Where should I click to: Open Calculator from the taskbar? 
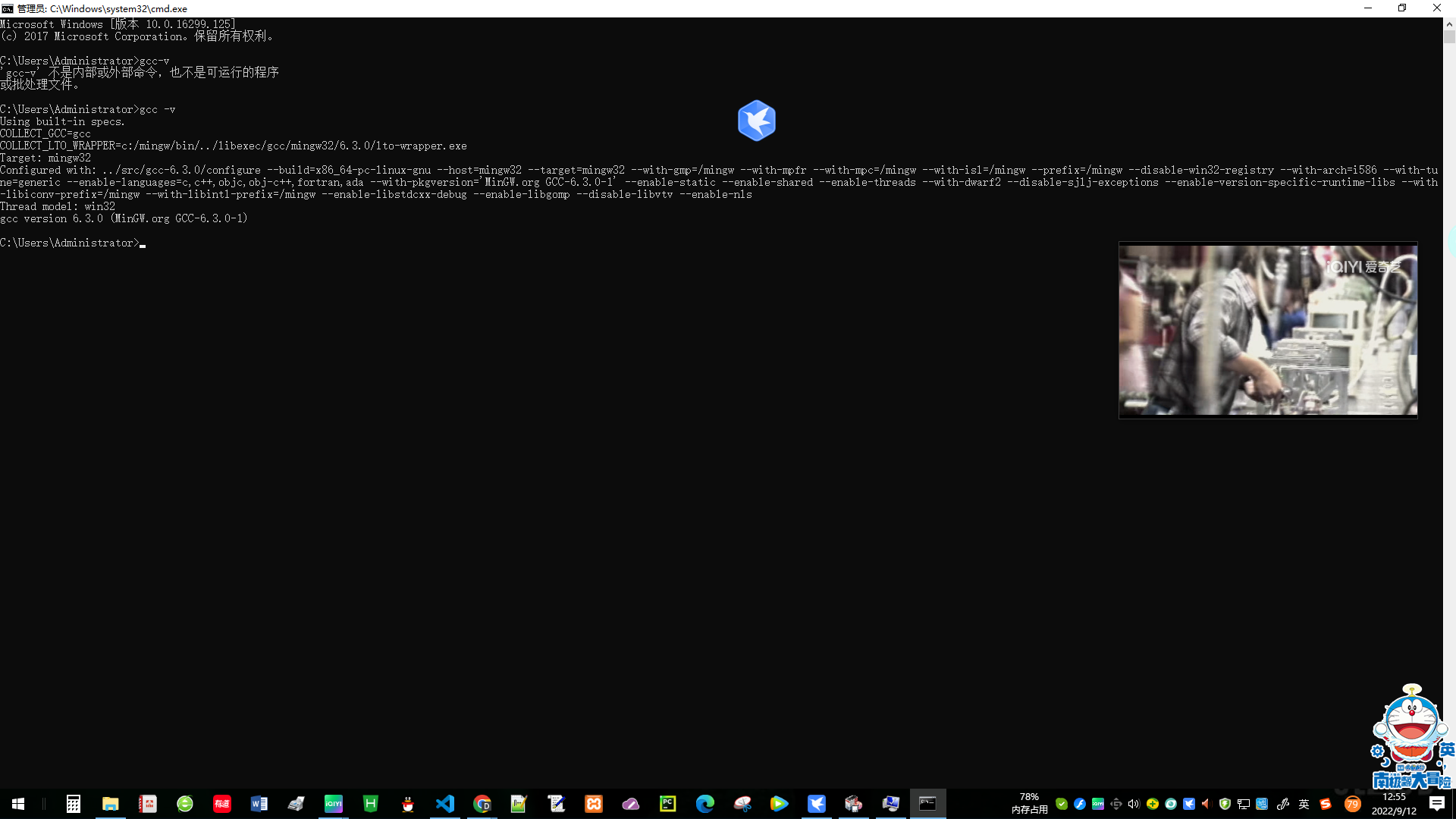(x=73, y=803)
